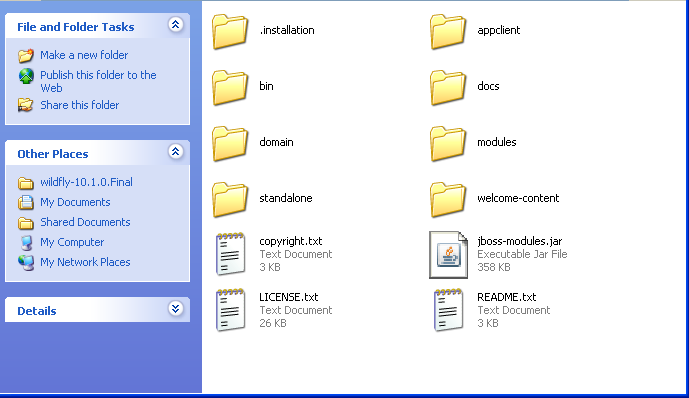Select the README.txt notepad icon
This screenshot has width=689, height=398.
pyautogui.click(x=448, y=310)
